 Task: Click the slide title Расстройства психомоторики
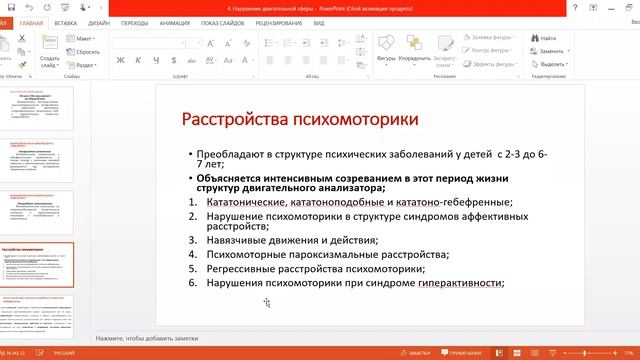pyautogui.click(x=300, y=119)
